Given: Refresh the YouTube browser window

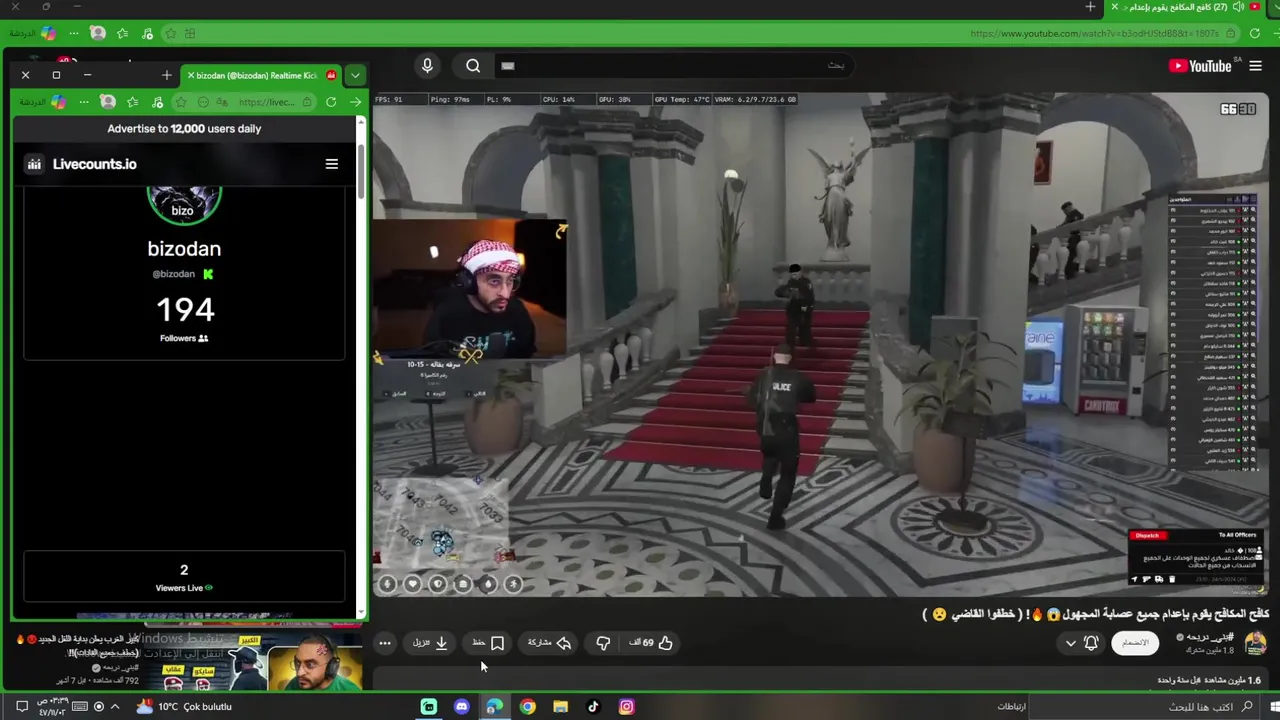Looking at the screenshot, I should click(1255, 34).
